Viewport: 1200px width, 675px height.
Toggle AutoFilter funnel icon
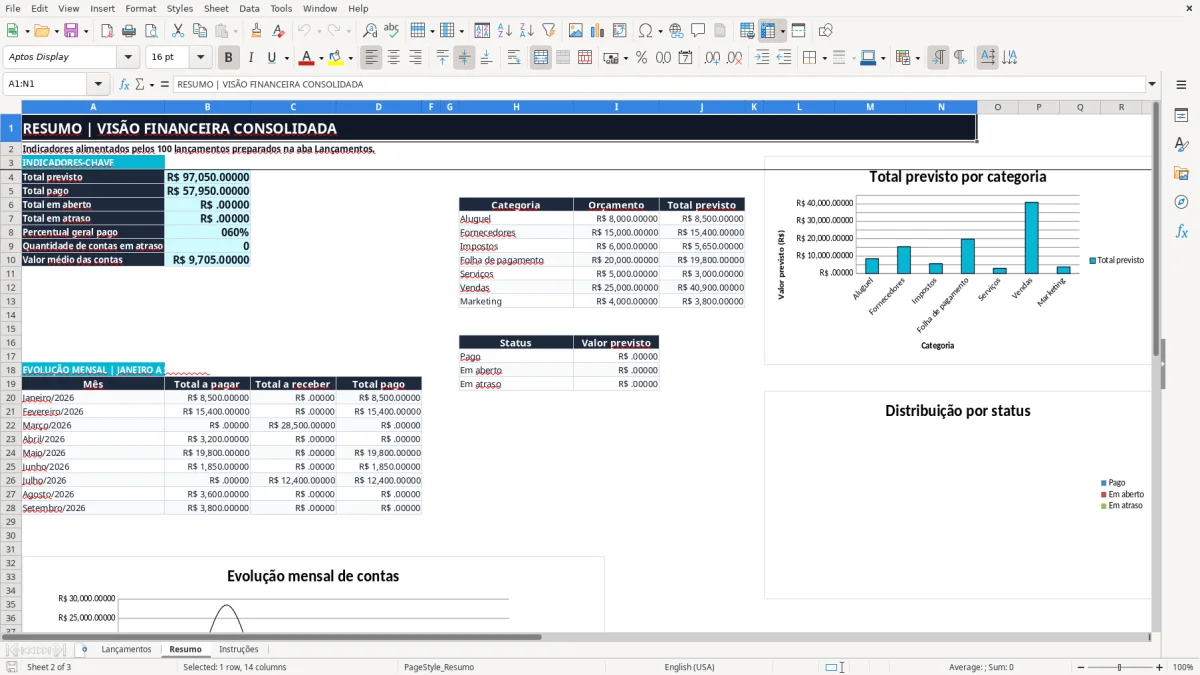pyautogui.click(x=549, y=31)
